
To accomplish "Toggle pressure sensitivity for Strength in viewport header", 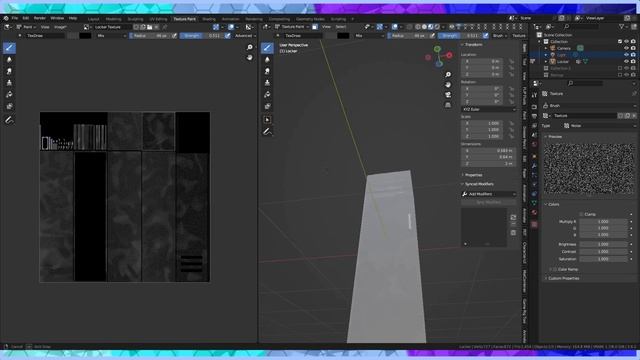I will [x=486, y=36].
